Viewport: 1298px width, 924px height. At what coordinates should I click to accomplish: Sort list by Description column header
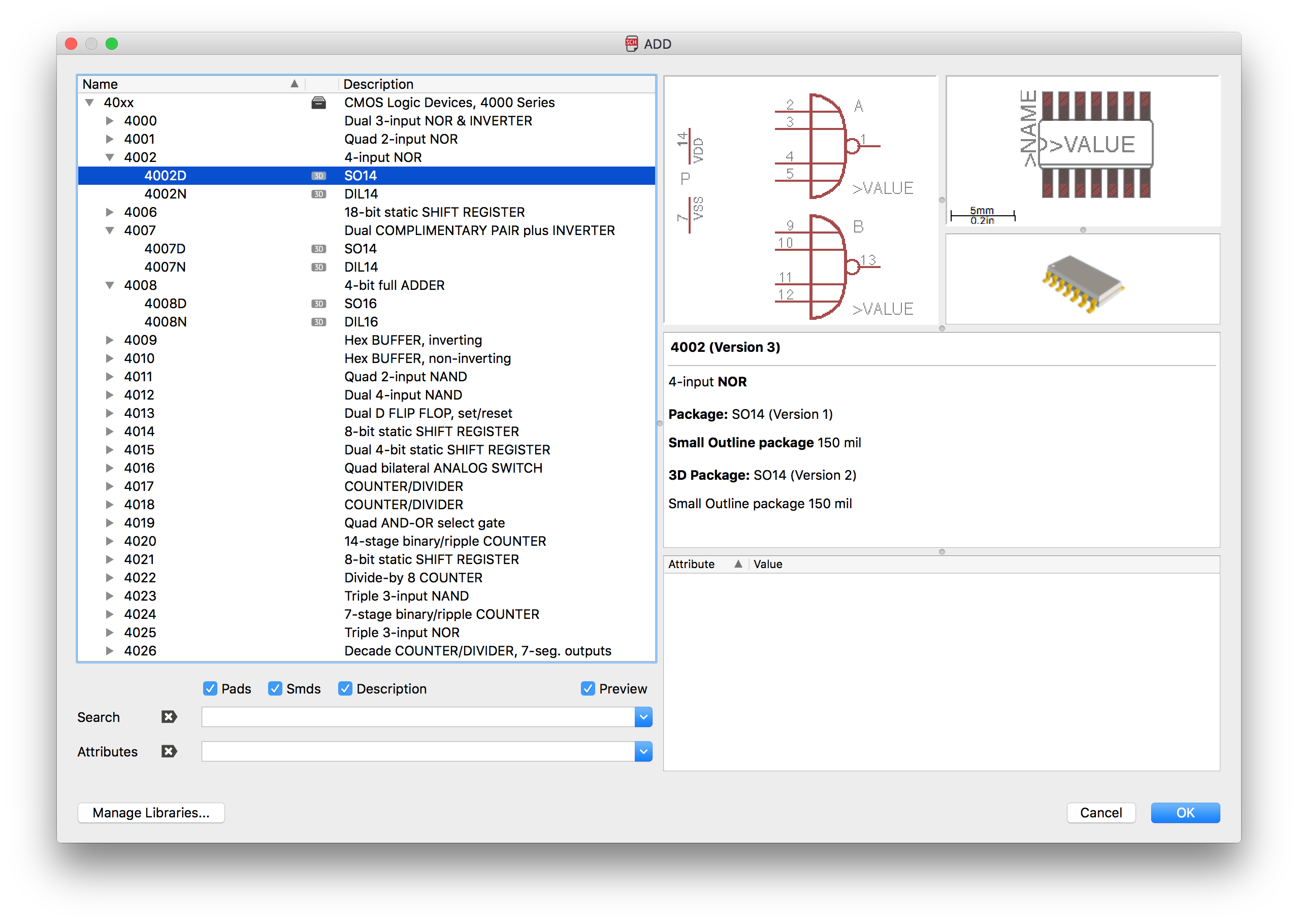pyautogui.click(x=378, y=84)
